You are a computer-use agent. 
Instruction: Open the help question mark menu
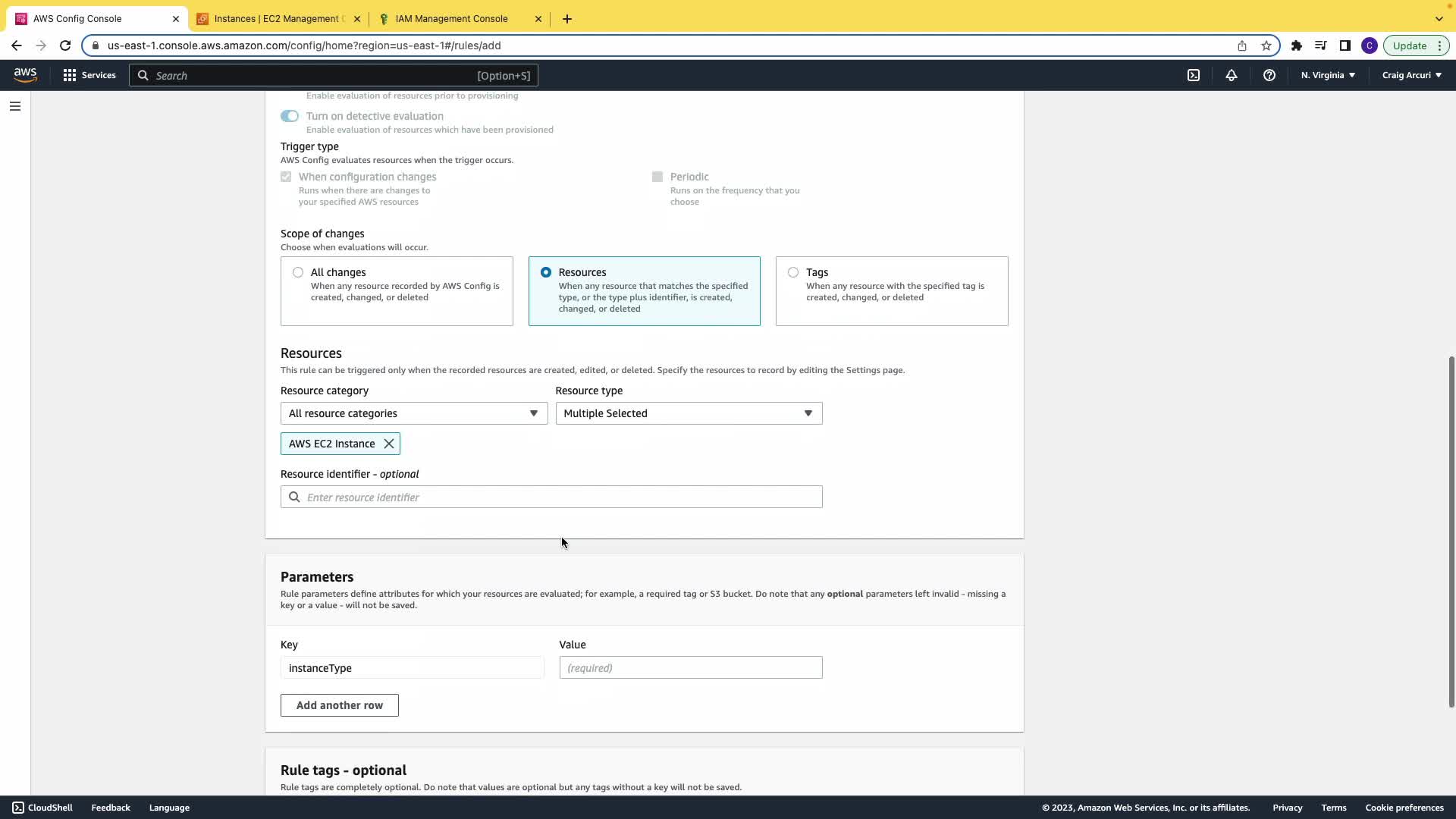(1269, 75)
